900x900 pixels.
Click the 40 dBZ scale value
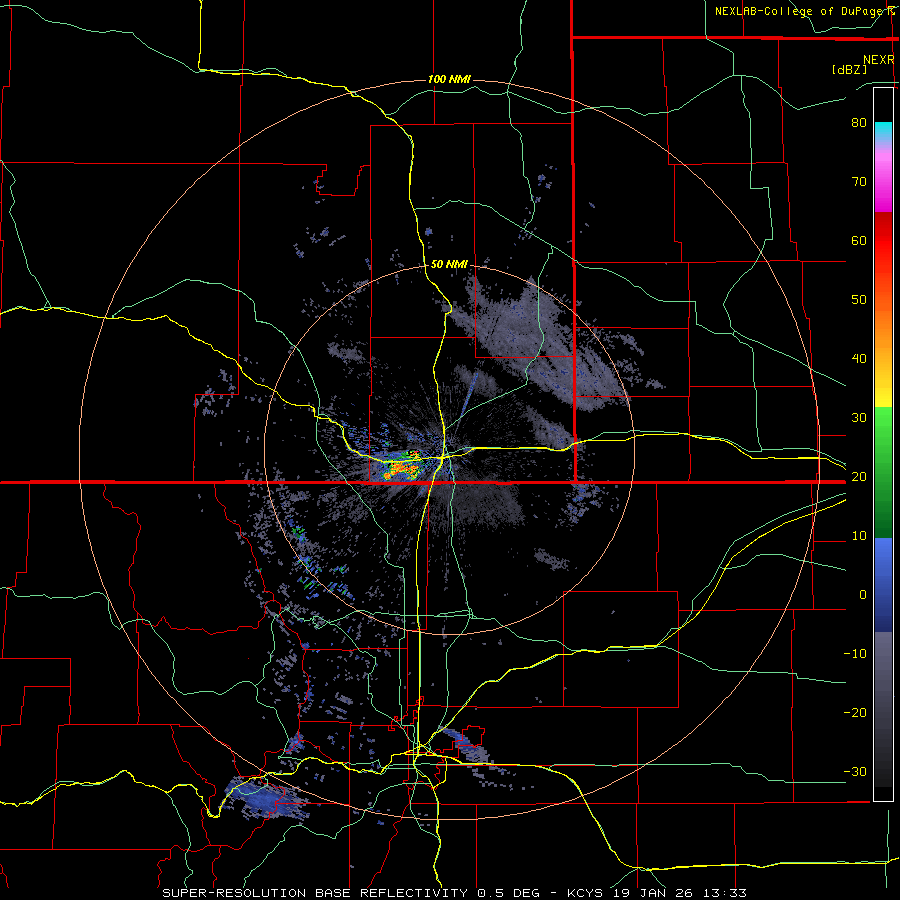pyautogui.click(x=859, y=359)
